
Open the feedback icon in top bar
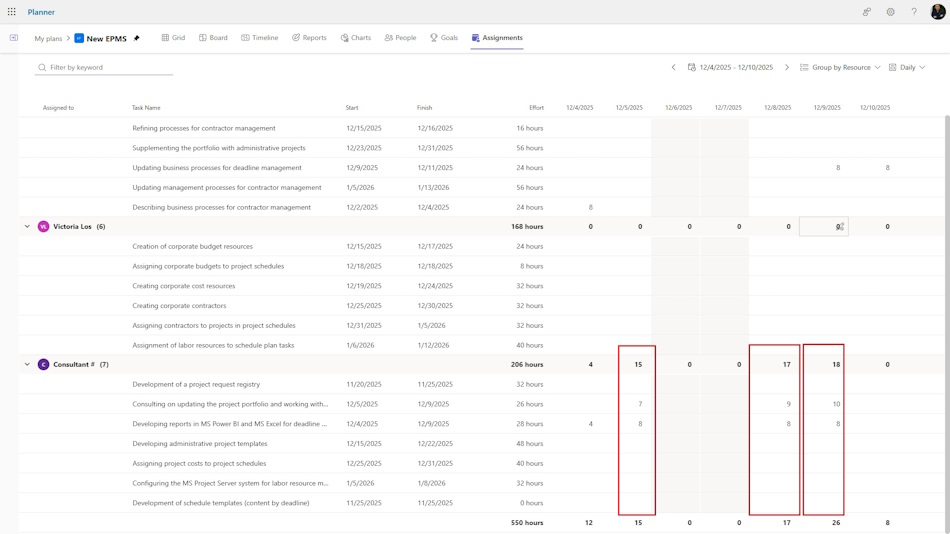click(x=867, y=12)
